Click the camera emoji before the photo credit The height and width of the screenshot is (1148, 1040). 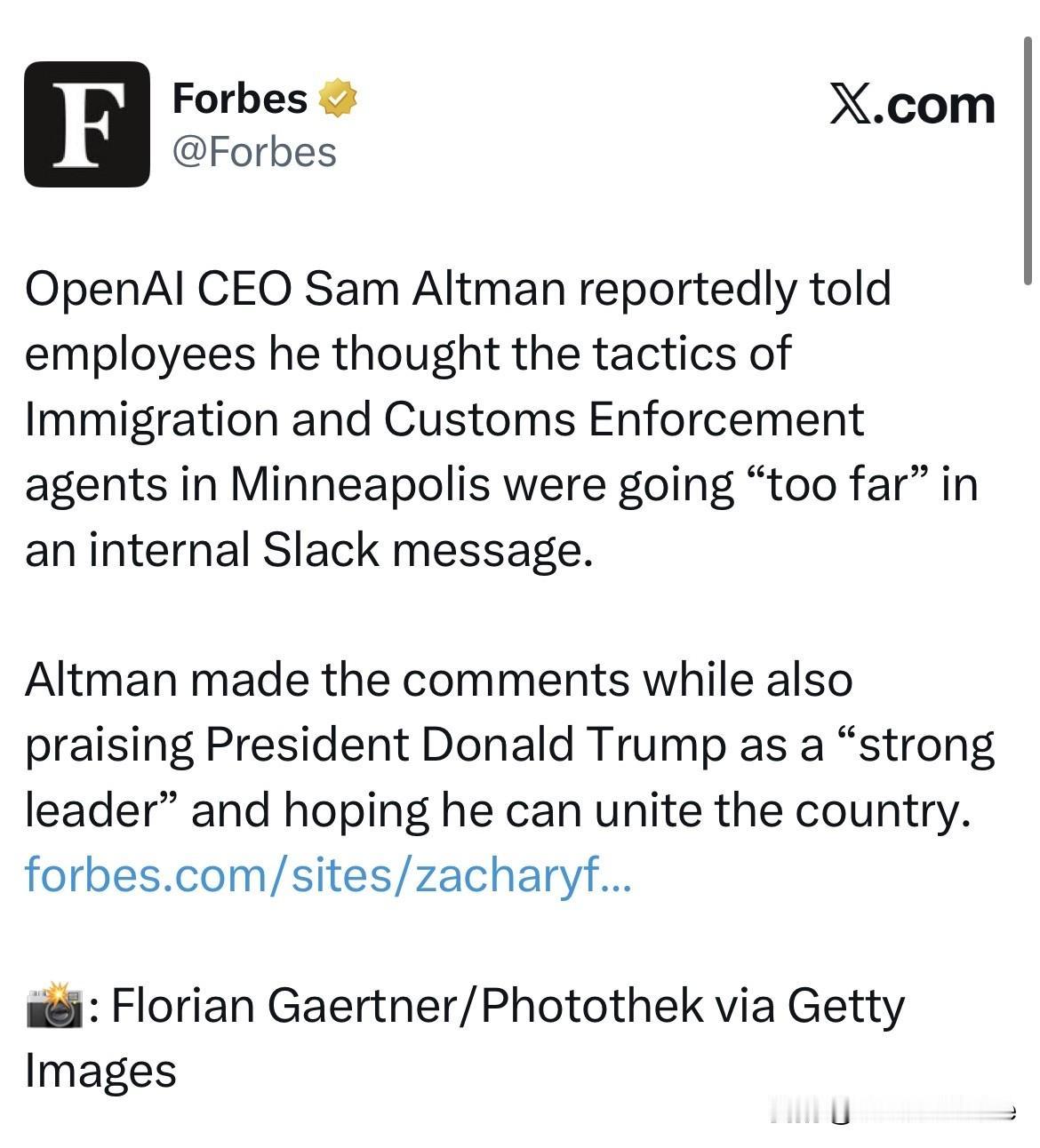55,1007
